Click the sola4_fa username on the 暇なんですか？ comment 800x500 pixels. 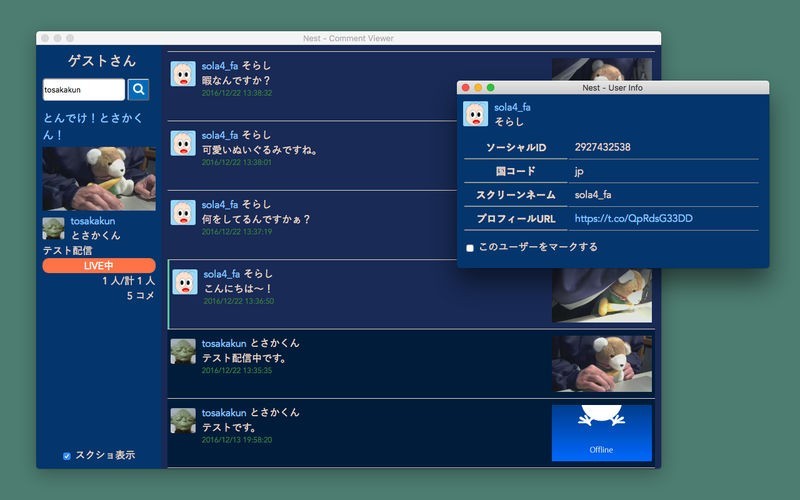point(219,66)
